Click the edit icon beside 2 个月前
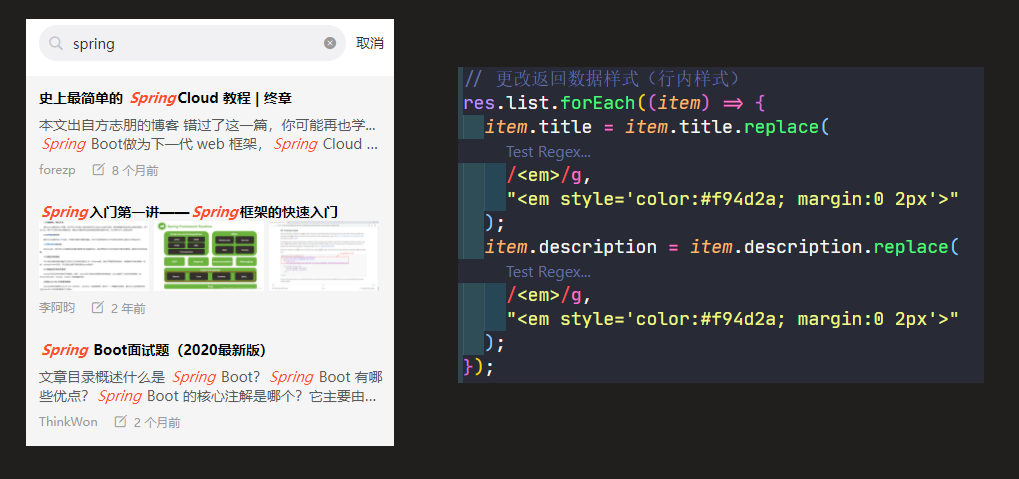Image resolution: width=1019 pixels, height=479 pixels. tap(120, 421)
